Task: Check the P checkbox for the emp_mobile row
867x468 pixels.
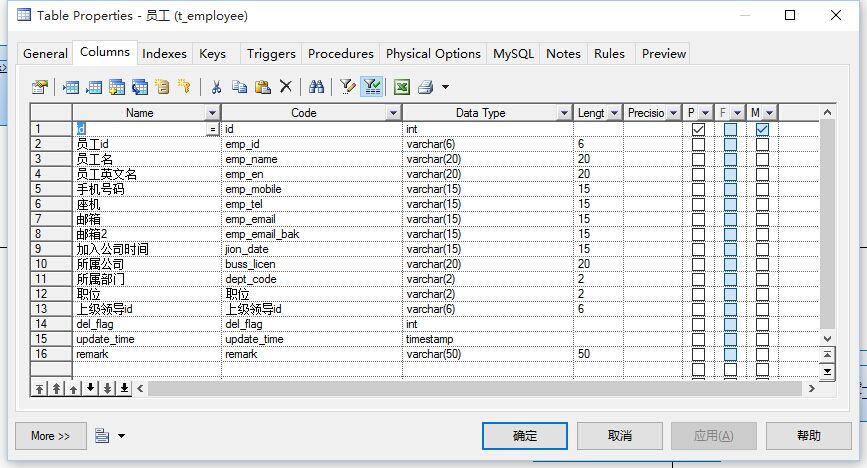Action: 698,189
